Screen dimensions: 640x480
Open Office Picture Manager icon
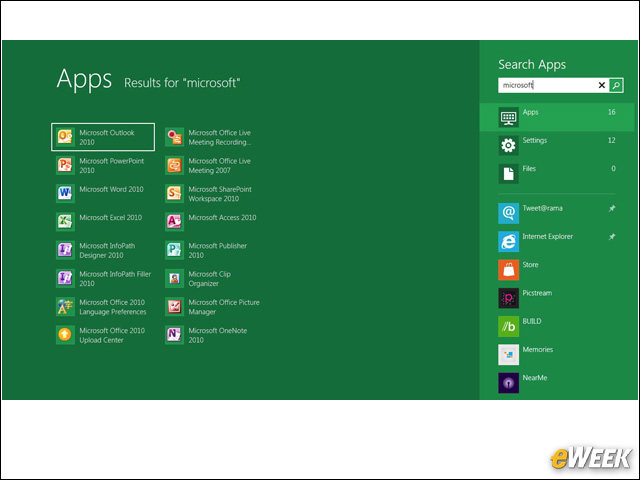tap(174, 307)
